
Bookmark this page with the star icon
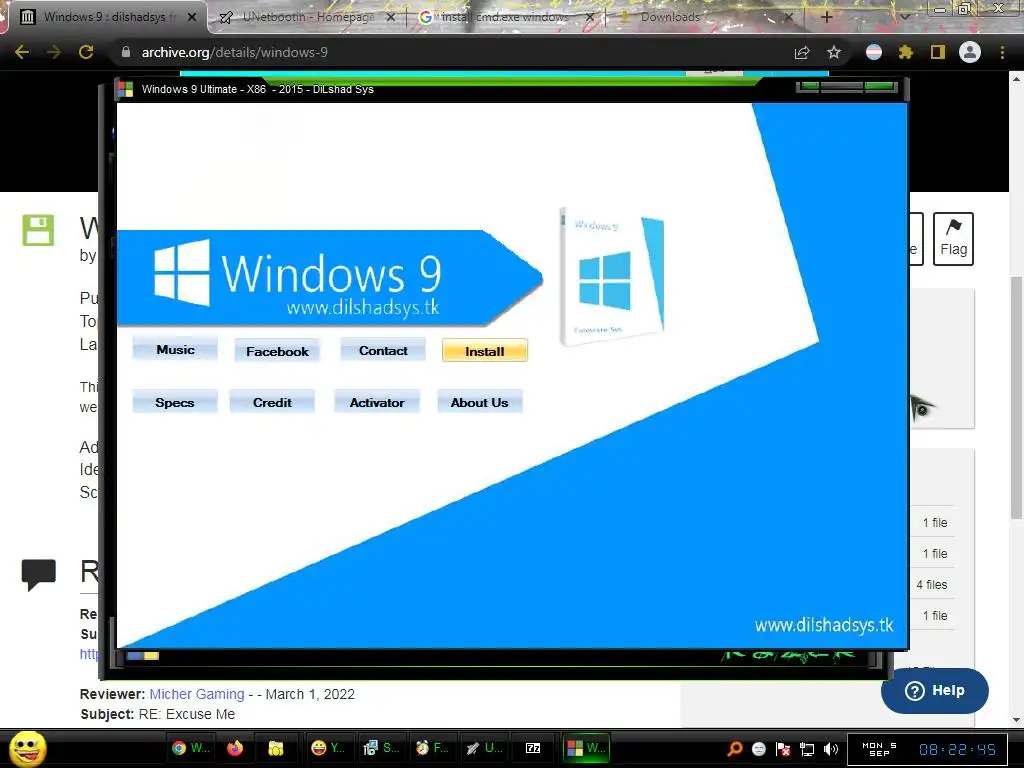[833, 52]
